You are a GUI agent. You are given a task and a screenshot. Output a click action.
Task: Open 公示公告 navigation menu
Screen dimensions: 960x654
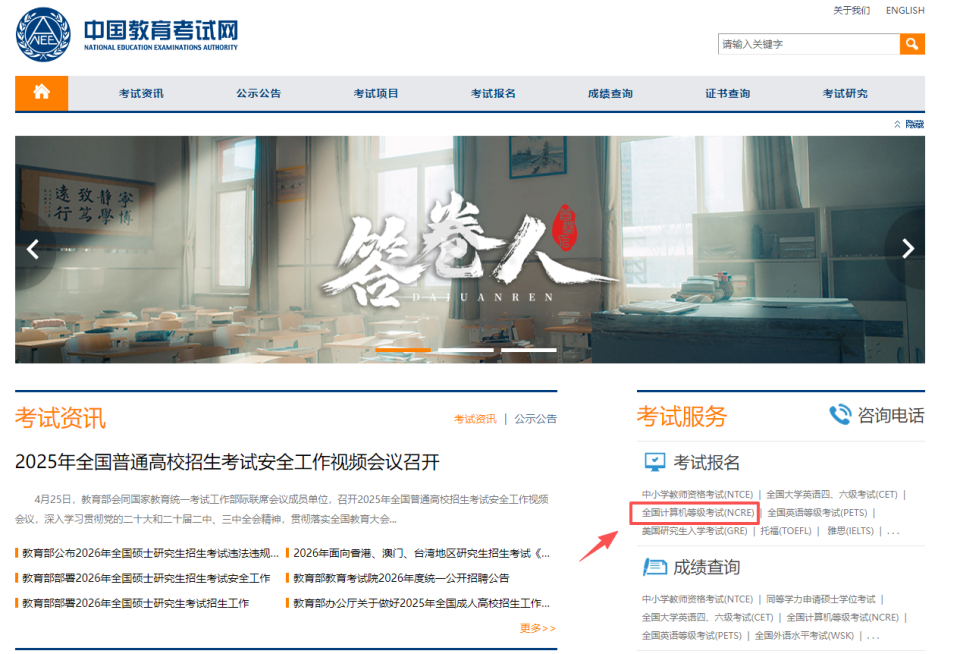[258, 94]
